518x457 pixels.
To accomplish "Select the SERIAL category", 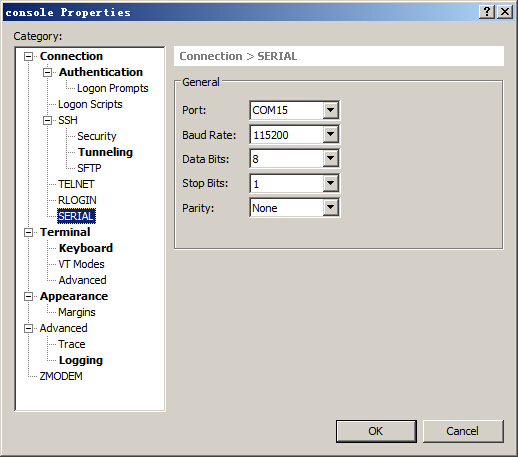I will (76, 216).
